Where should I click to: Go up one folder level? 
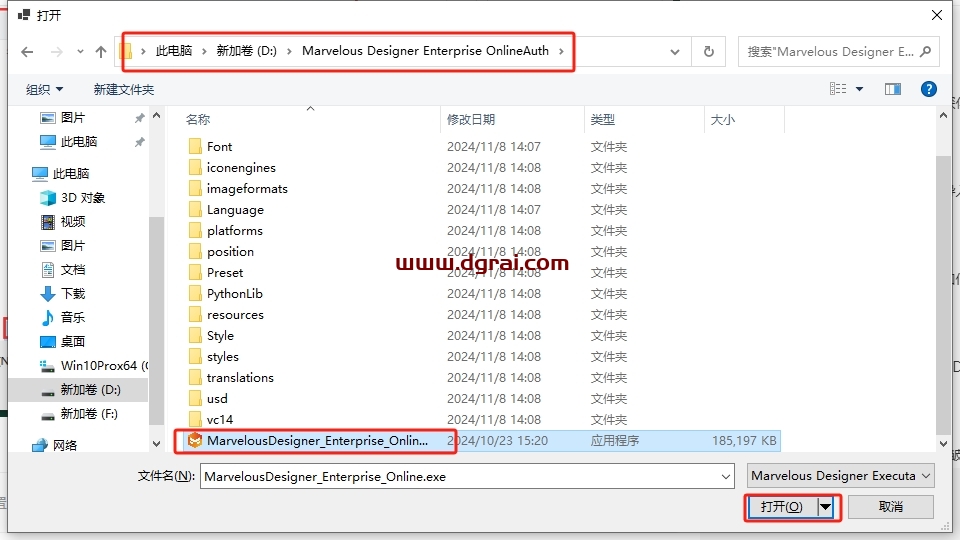tap(101, 52)
